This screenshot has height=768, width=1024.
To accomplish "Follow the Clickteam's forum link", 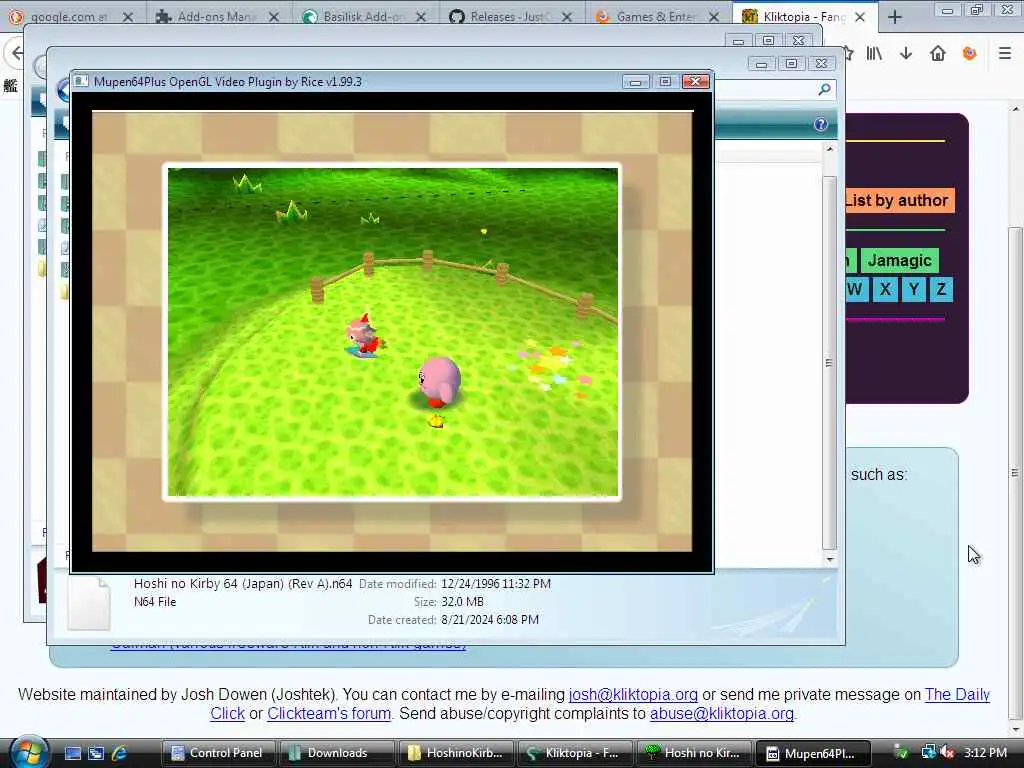I will click(x=328, y=714).
